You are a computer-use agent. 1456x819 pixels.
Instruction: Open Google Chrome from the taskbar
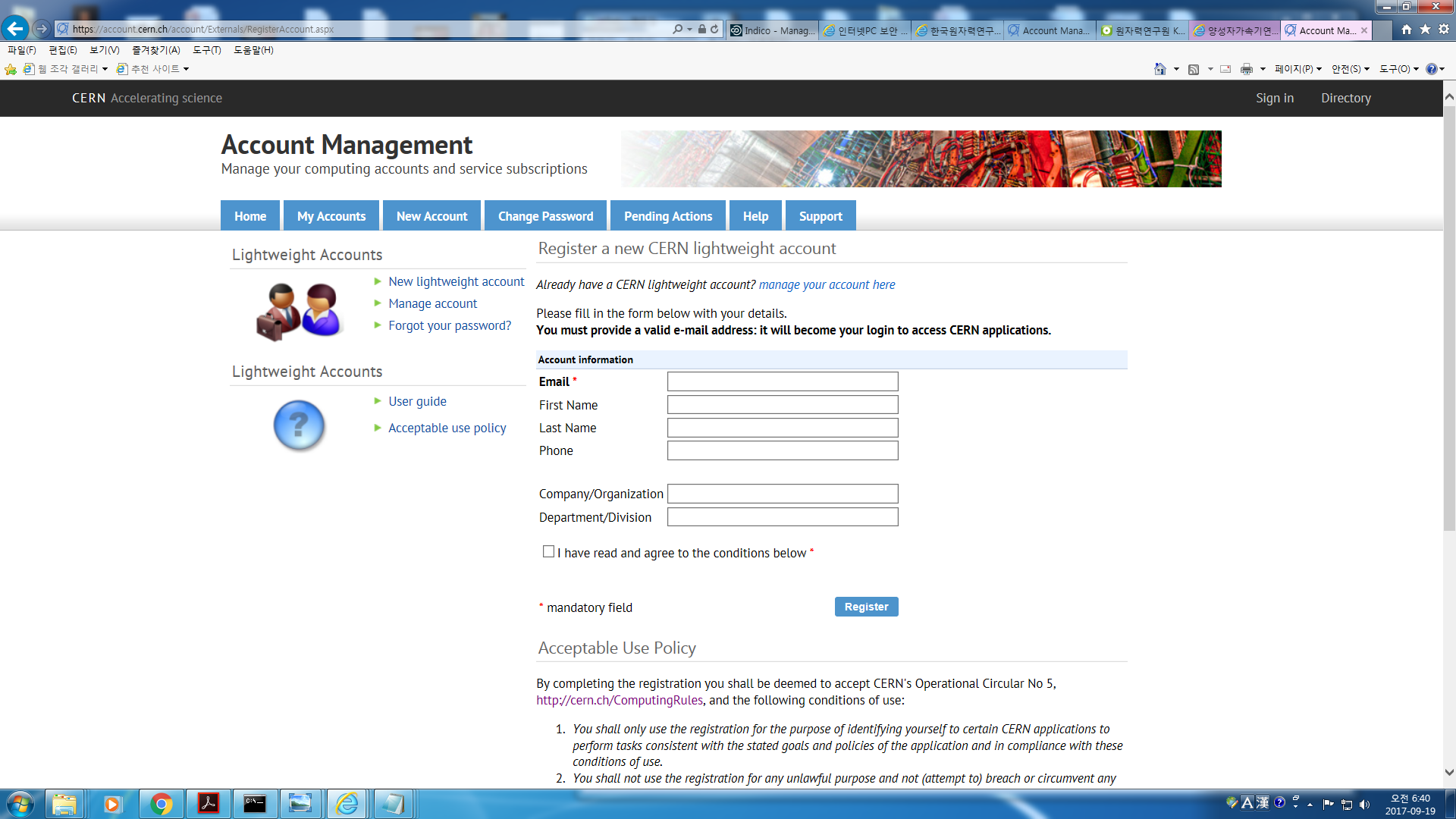click(x=161, y=804)
